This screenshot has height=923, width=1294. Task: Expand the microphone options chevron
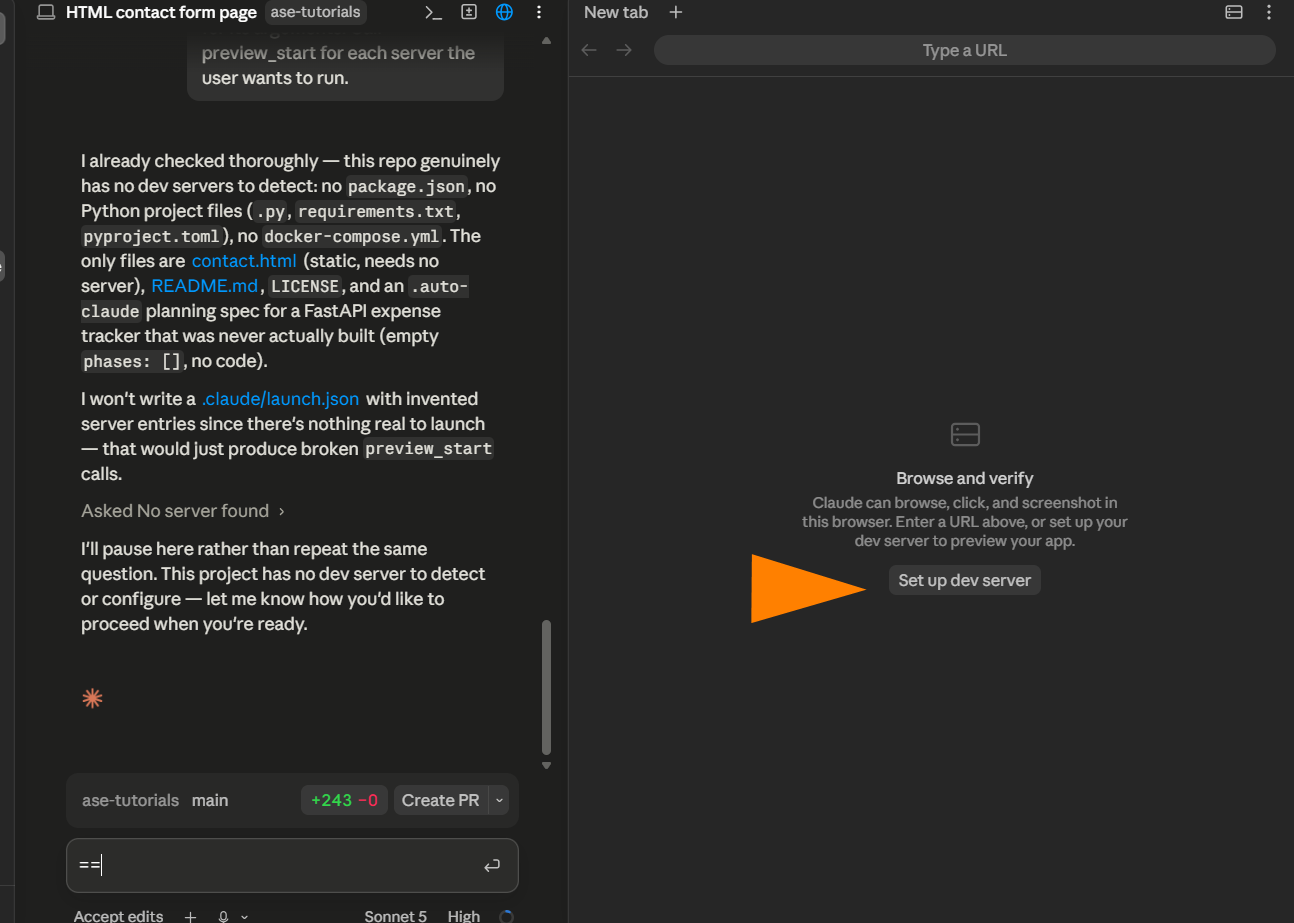click(245, 916)
